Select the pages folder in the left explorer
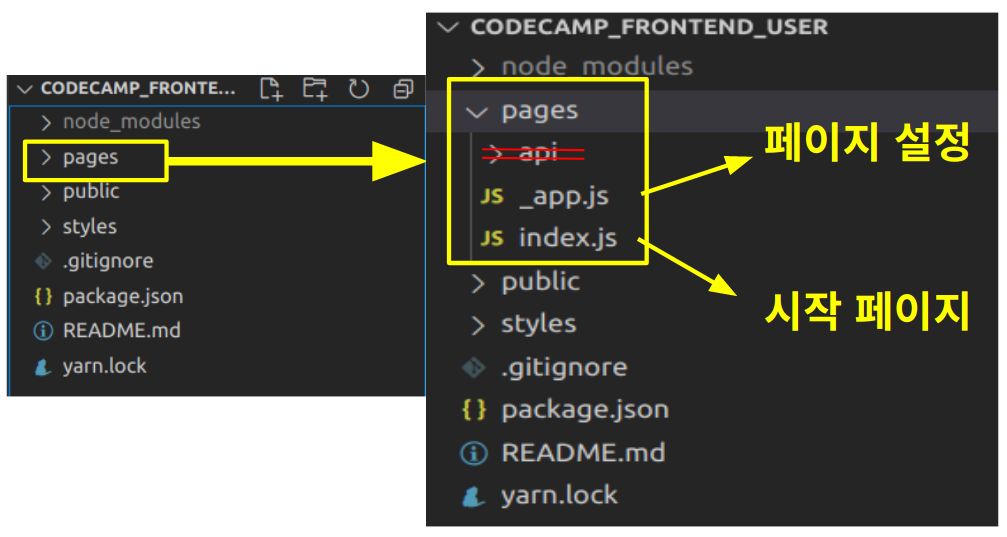 (91, 158)
